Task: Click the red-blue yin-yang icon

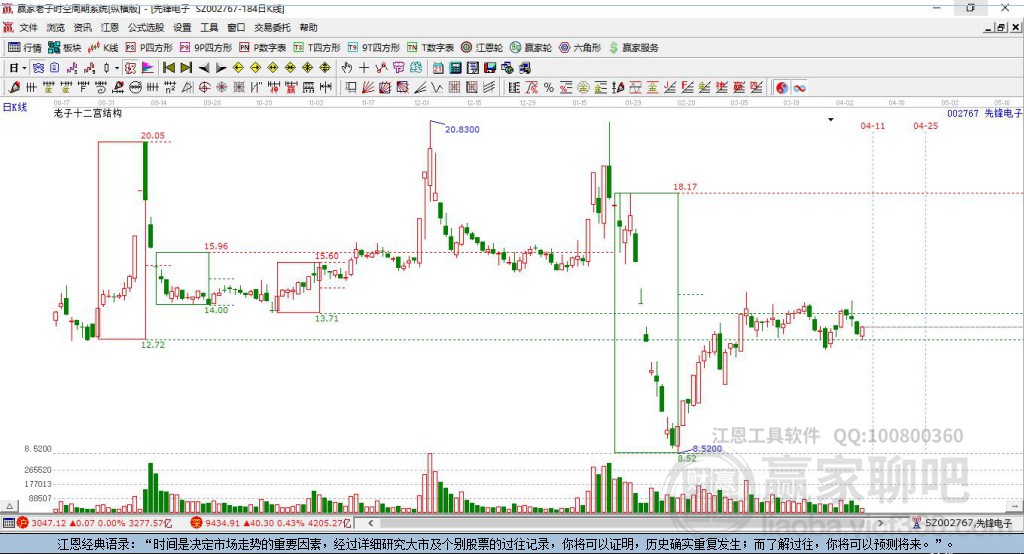Action: point(782,88)
